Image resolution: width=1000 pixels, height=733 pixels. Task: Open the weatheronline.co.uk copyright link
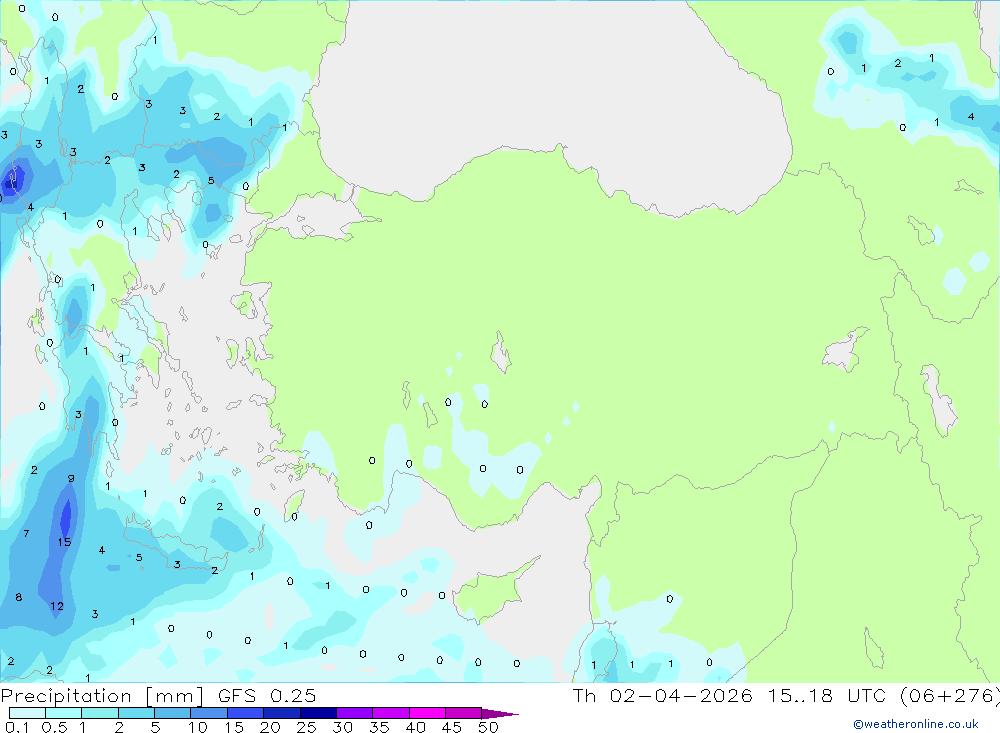(x=916, y=724)
